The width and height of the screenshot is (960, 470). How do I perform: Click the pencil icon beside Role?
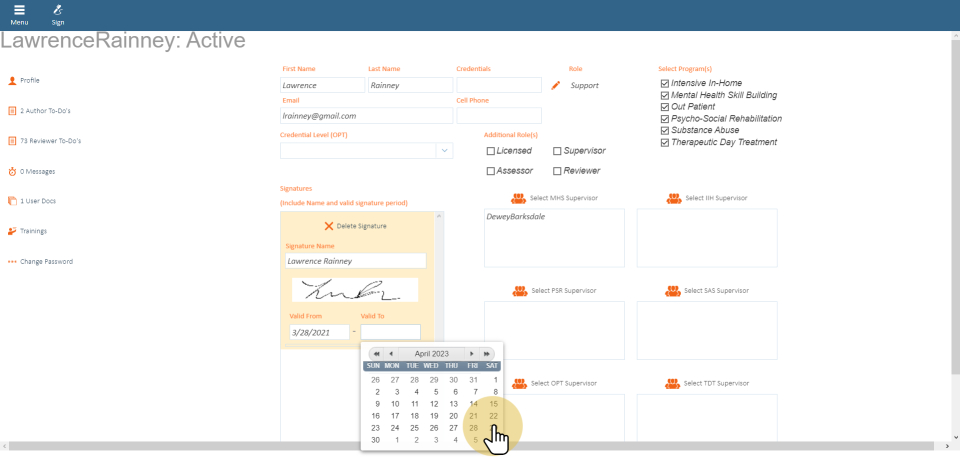point(556,86)
